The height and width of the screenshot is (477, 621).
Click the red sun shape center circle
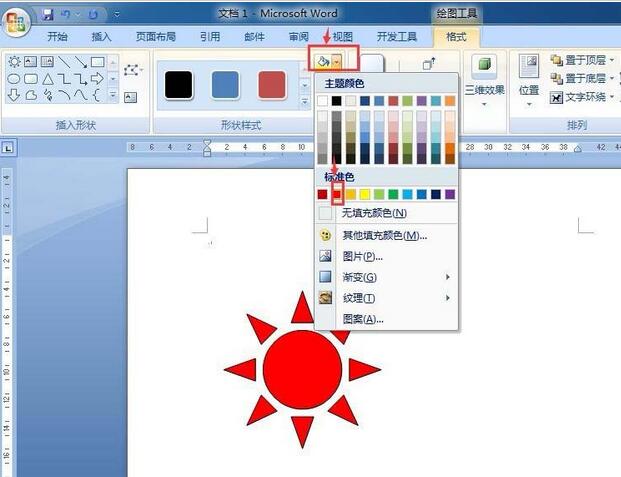[x=302, y=370]
